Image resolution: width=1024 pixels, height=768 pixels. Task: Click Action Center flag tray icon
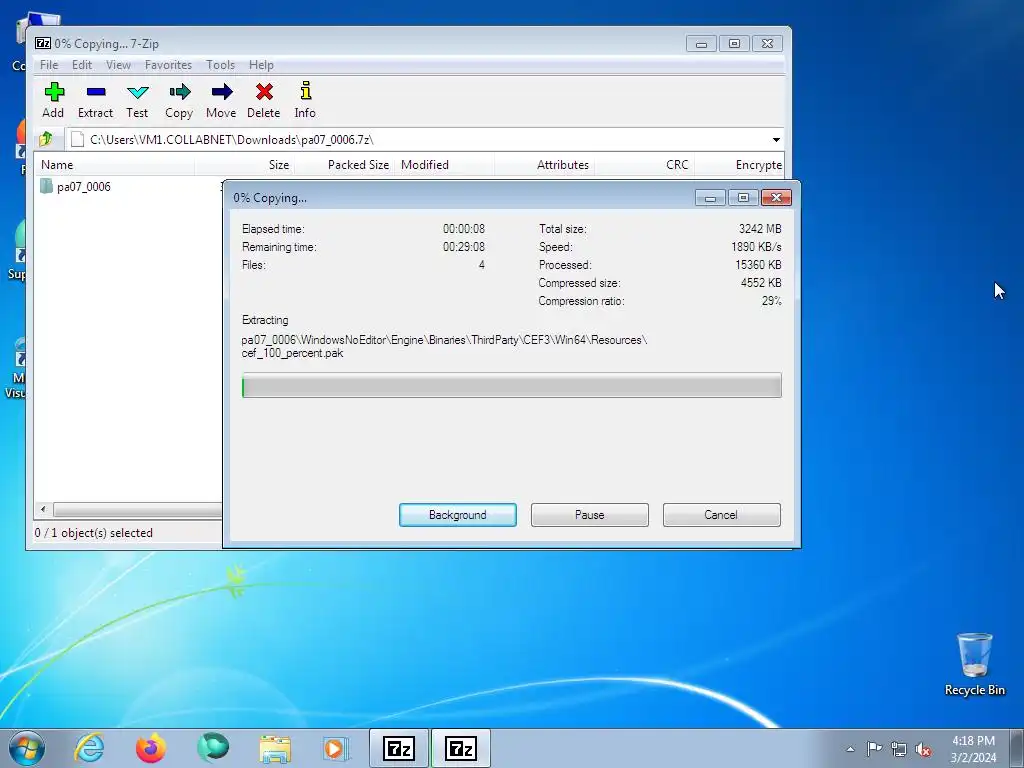coord(874,748)
